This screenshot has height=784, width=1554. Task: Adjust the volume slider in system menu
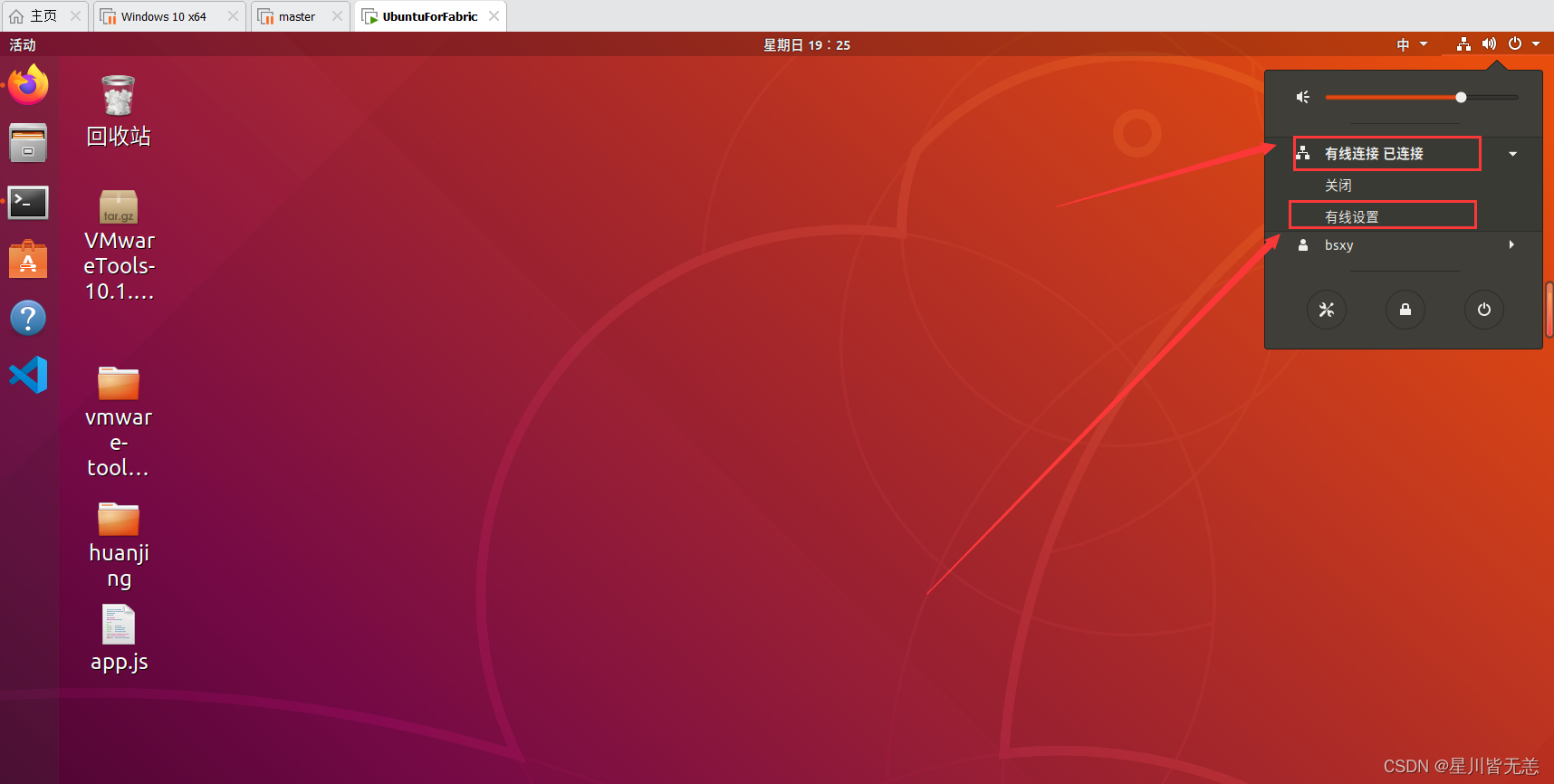(x=1421, y=97)
